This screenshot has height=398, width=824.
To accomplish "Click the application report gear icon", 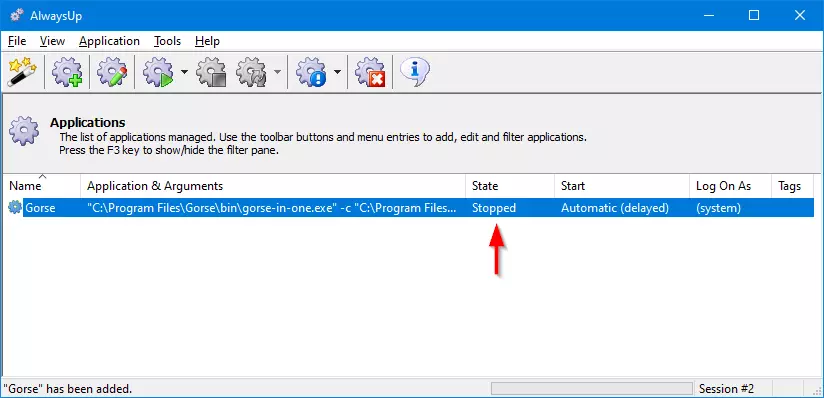I will coord(311,73).
